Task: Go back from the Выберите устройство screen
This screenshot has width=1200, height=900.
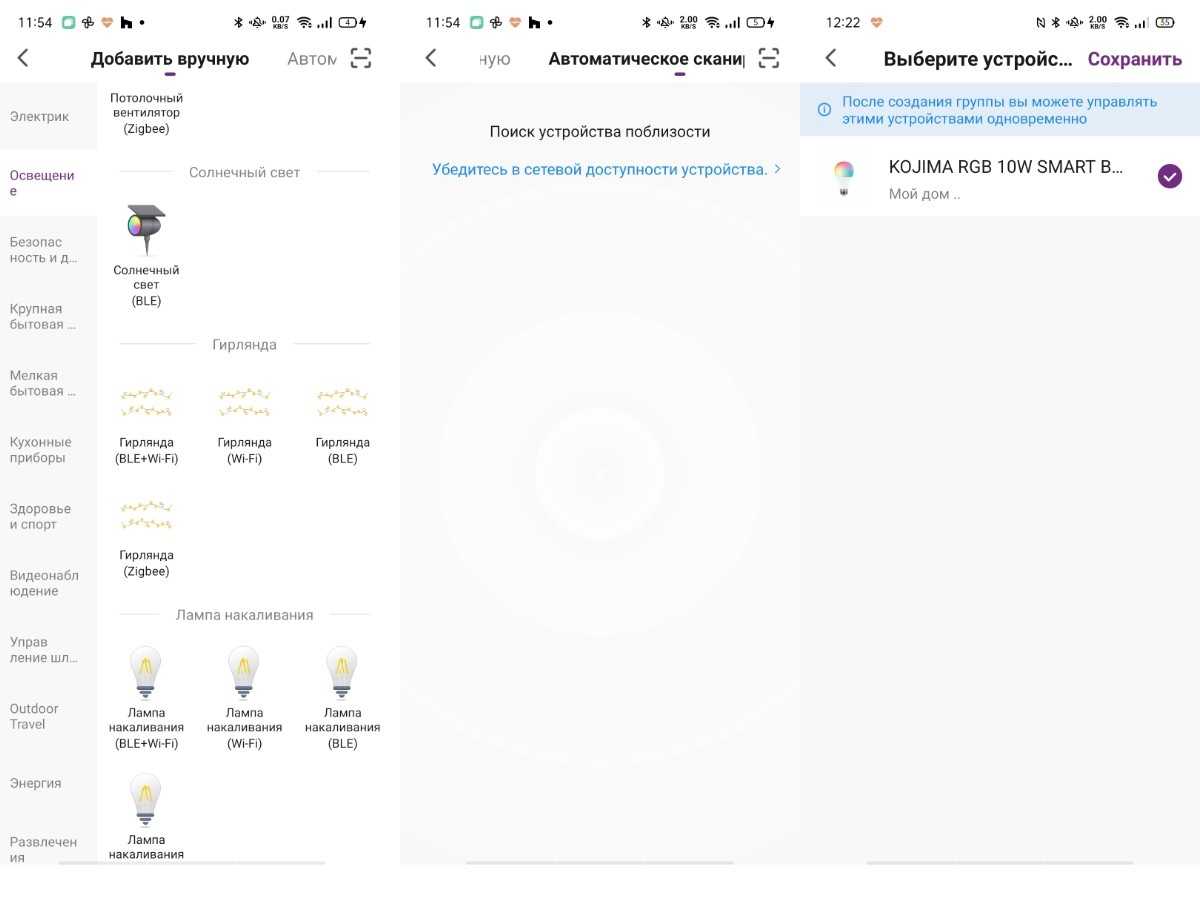Action: click(x=830, y=58)
